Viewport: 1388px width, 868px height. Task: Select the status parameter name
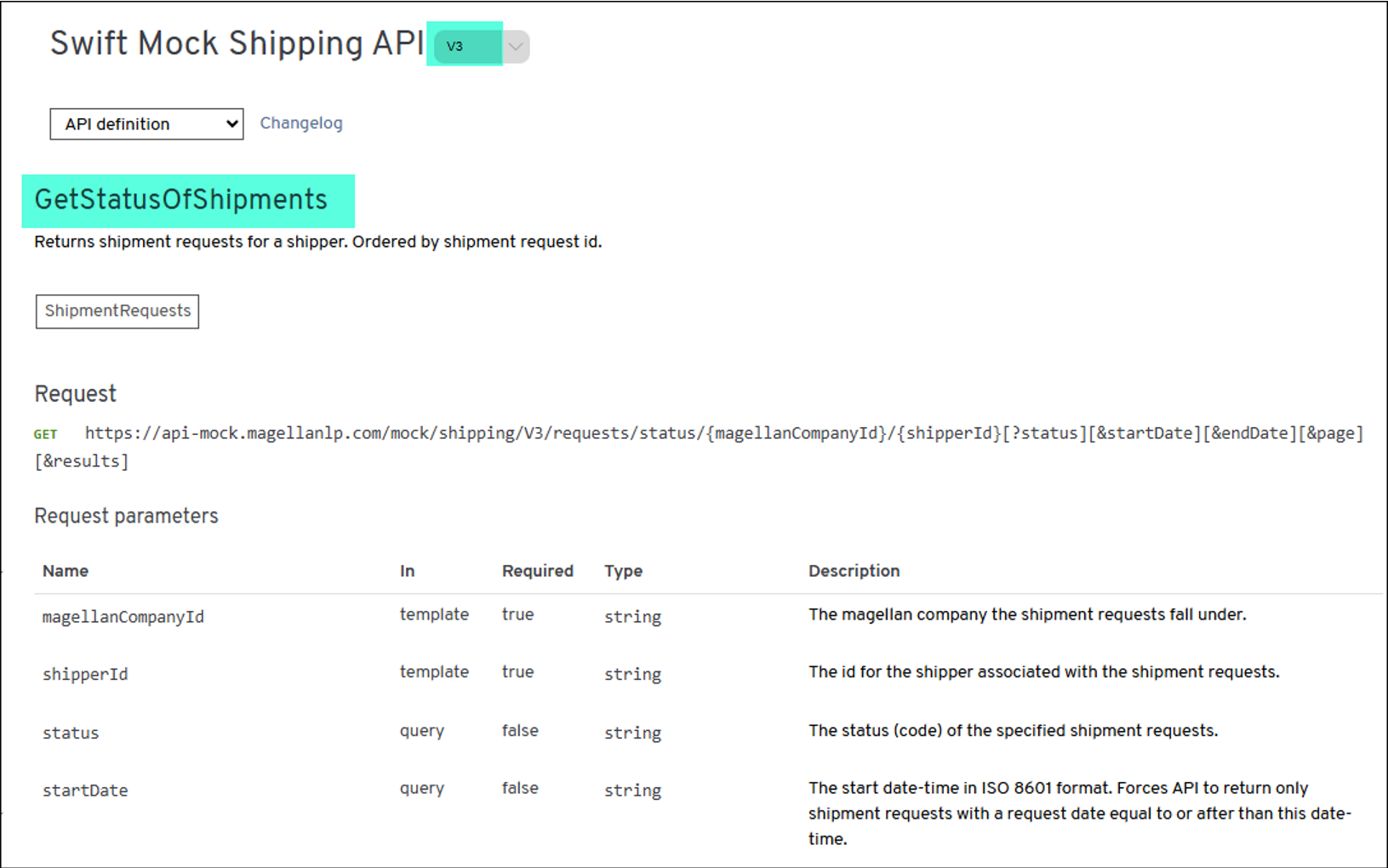[x=71, y=733]
